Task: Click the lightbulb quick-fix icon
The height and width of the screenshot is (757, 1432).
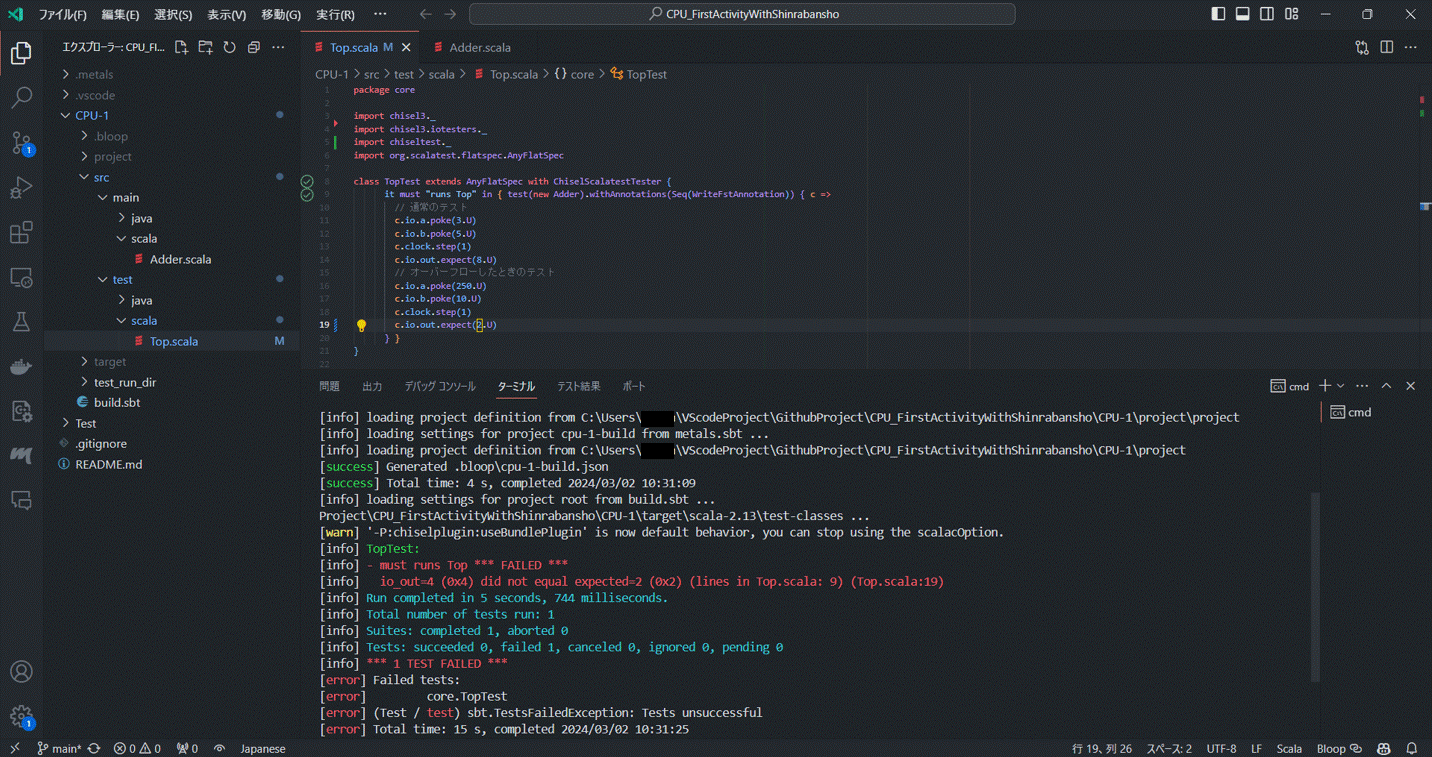Action: [361, 325]
